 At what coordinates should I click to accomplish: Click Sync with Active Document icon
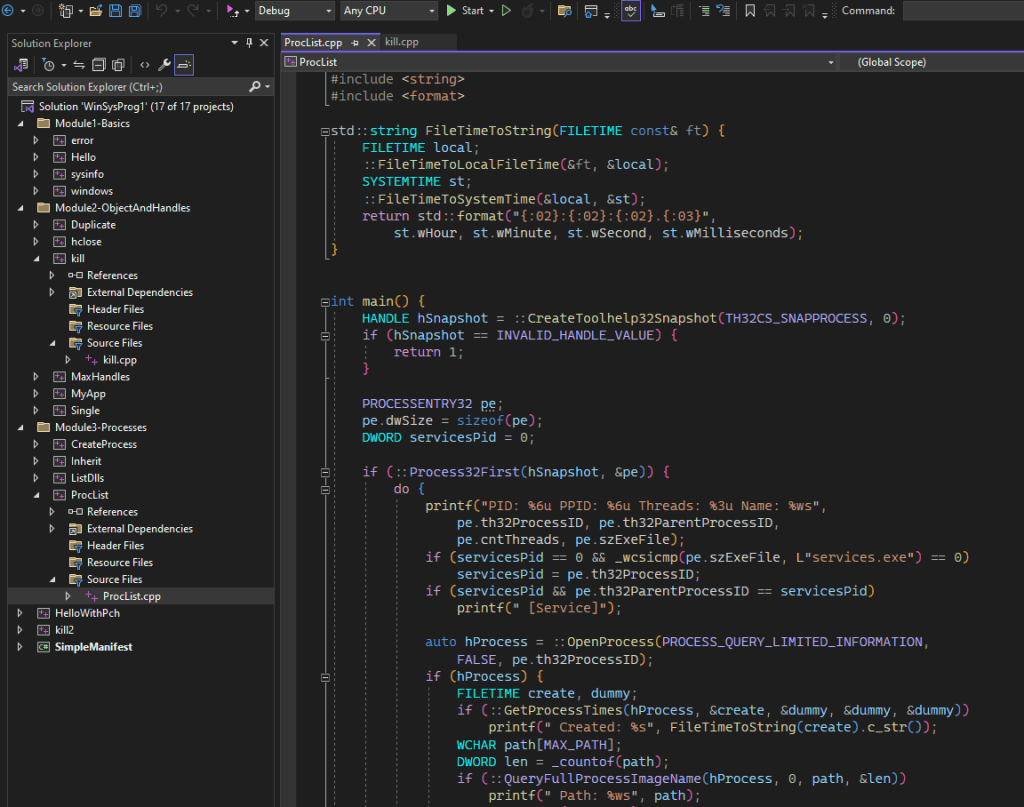coord(79,65)
